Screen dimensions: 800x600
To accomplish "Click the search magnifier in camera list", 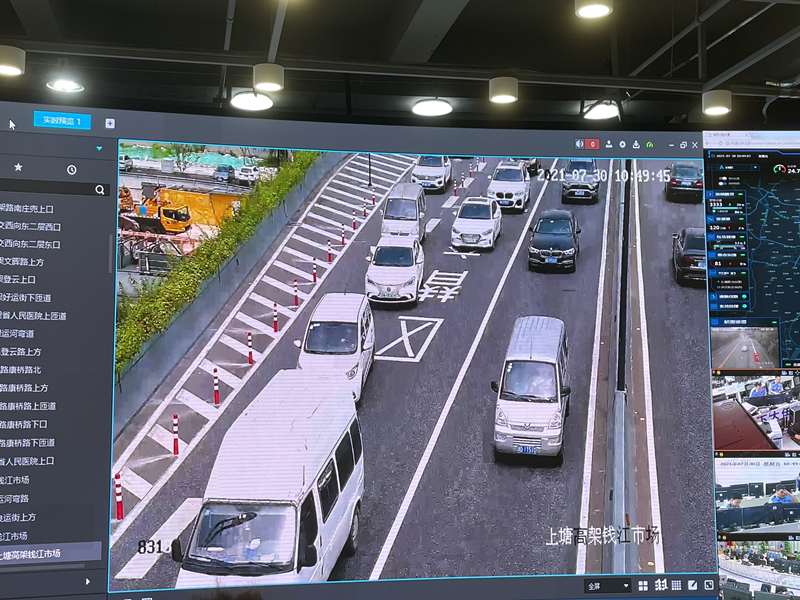I will click(99, 189).
